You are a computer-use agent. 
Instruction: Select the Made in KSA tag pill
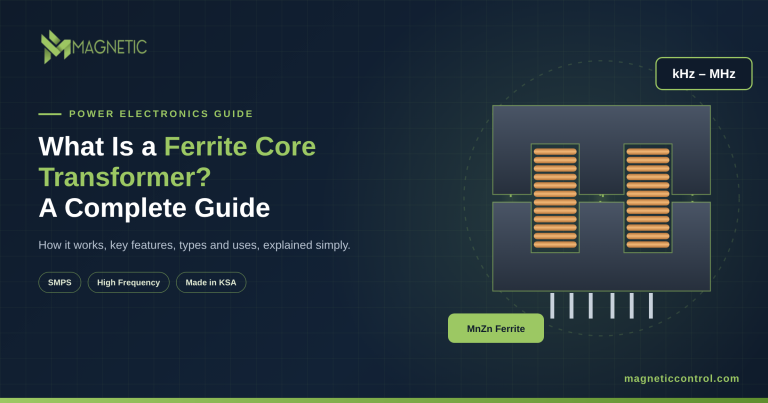point(211,283)
